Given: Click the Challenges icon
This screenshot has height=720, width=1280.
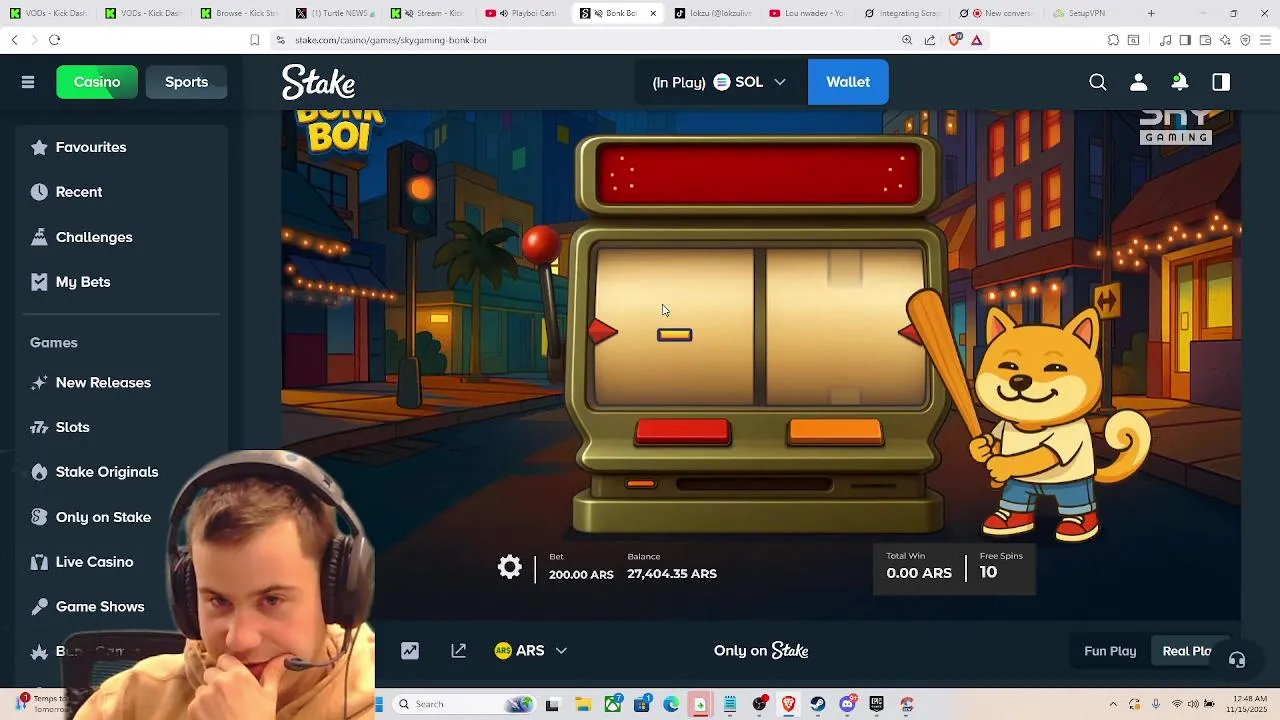Looking at the screenshot, I should [x=39, y=237].
